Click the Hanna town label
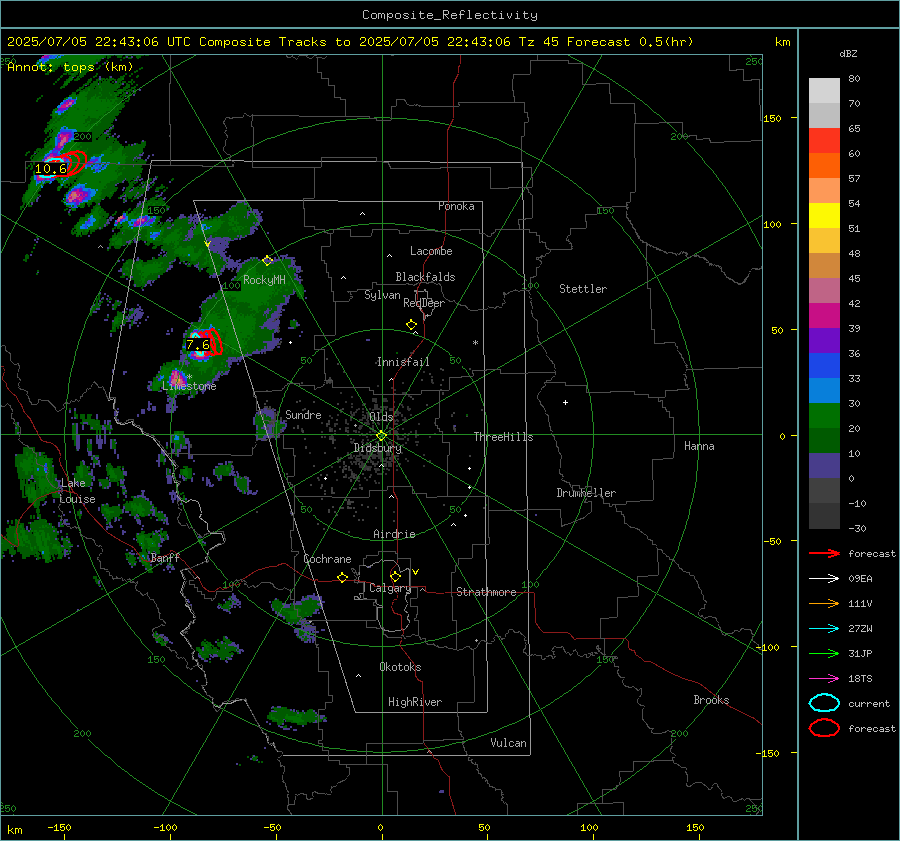This screenshot has height=841, width=900. (699, 446)
